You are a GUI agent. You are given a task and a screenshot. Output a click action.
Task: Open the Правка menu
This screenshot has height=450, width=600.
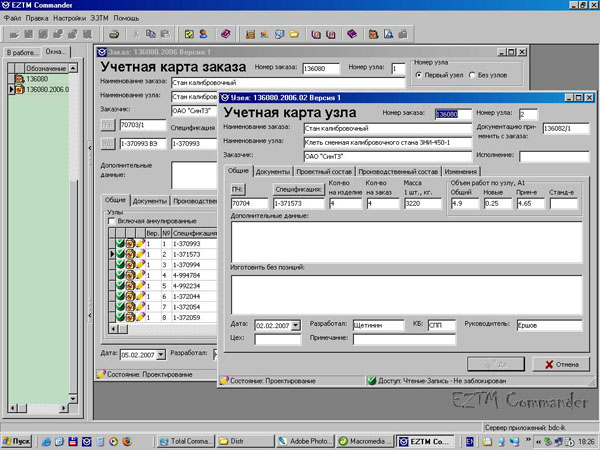pos(37,18)
